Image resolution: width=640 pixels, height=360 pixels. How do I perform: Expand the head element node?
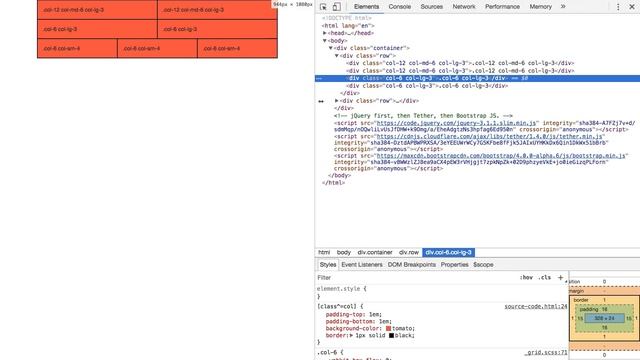coord(325,33)
